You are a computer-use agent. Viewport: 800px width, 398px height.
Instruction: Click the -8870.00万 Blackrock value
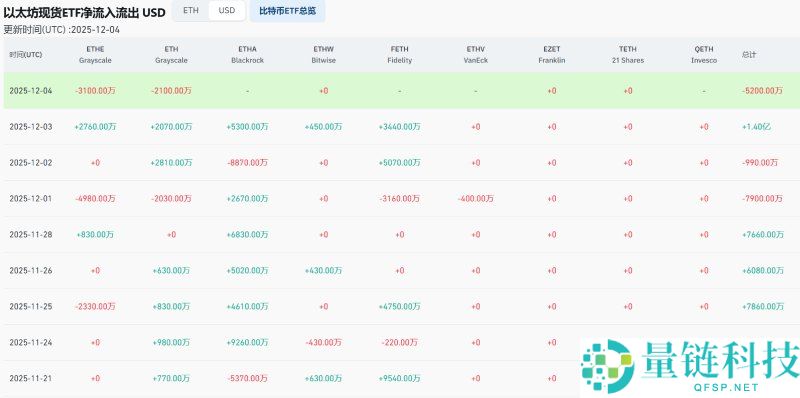click(247, 163)
